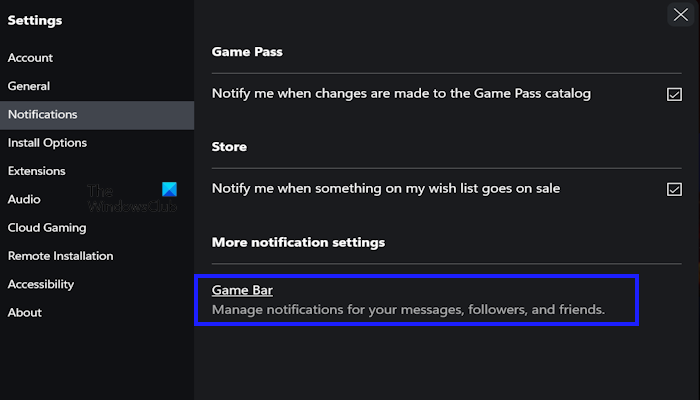Close the Settings window with X
This screenshot has height=400, width=700.
[x=680, y=14]
